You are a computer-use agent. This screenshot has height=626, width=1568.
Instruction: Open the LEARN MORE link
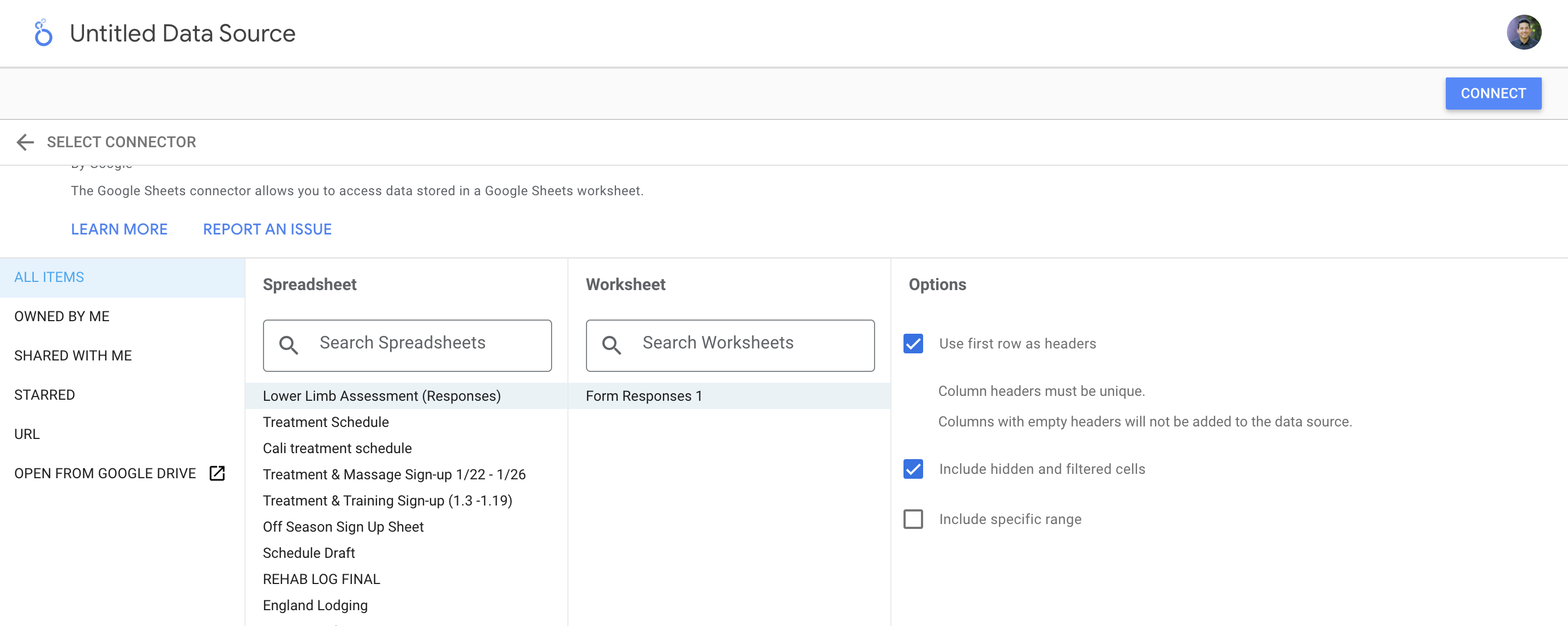point(119,230)
